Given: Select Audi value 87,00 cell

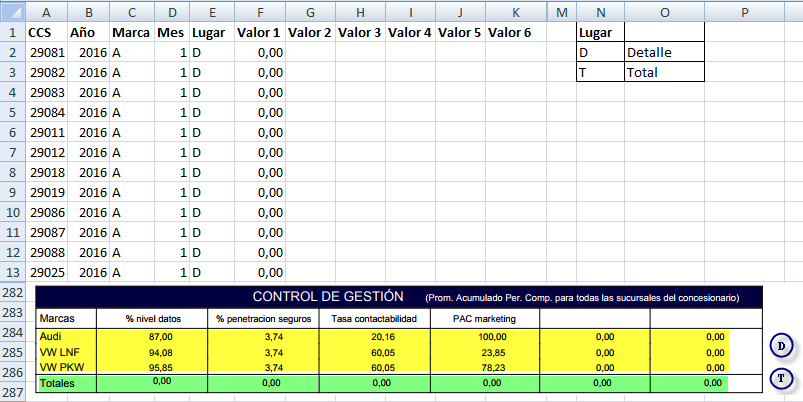Looking at the screenshot, I should click(151, 337).
